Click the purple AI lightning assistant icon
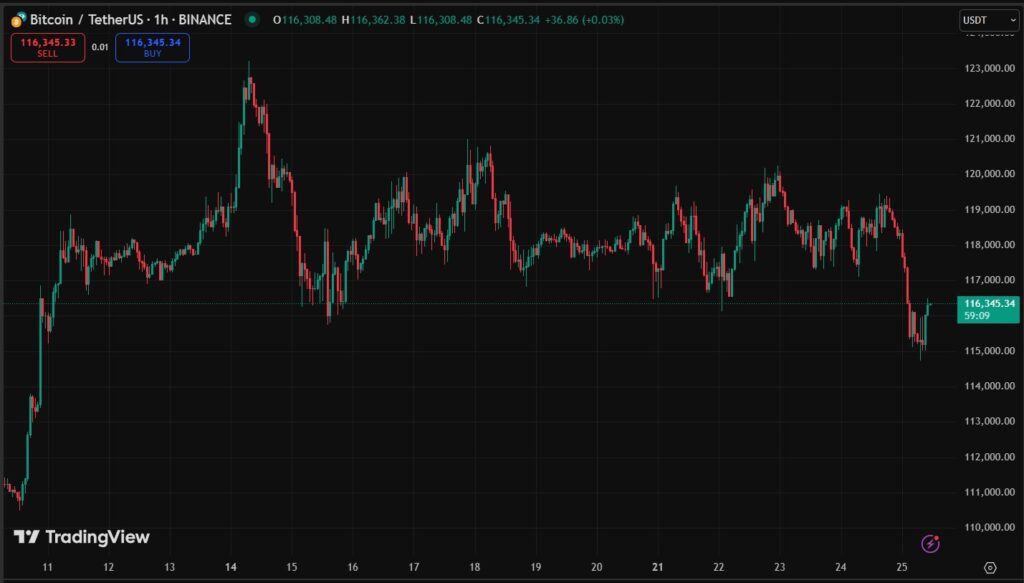Viewport: 1024px width, 583px height. coord(930,545)
